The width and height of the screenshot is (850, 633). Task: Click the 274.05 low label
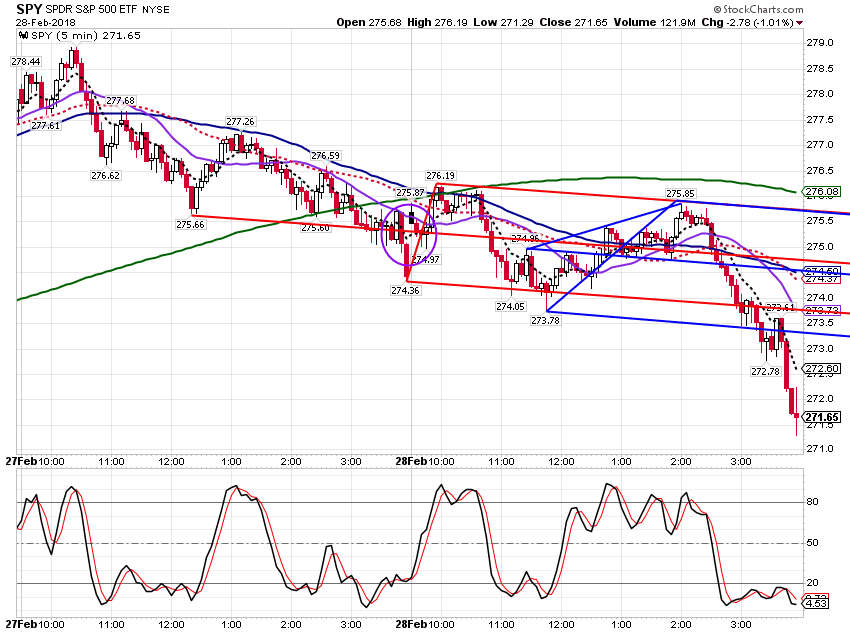[511, 307]
